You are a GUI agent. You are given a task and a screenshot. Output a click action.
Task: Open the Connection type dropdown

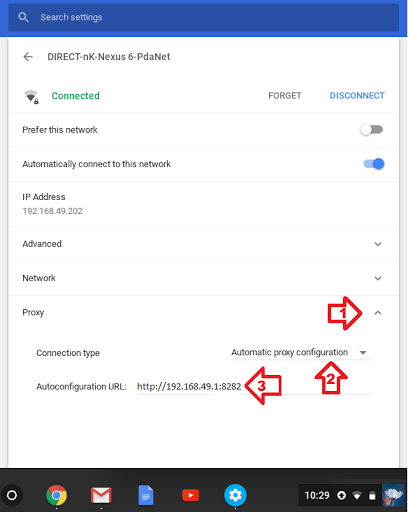click(301, 353)
